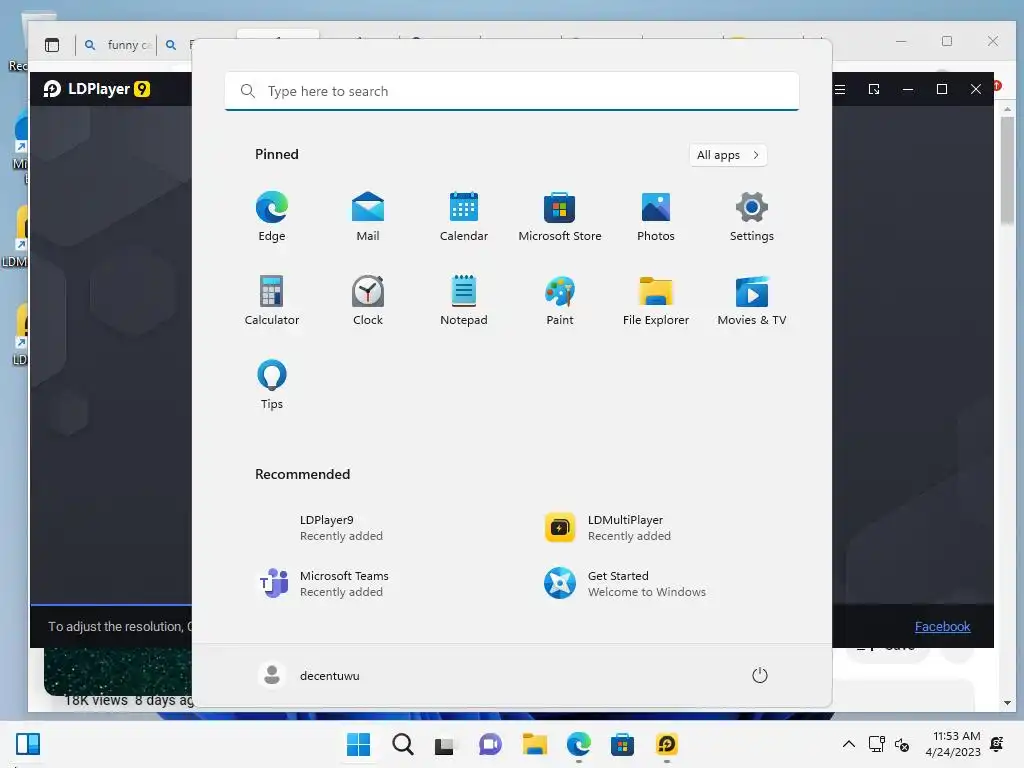
Task: Switch to funny ca... Edge tab
Action: pyautogui.click(x=120, y=45)
